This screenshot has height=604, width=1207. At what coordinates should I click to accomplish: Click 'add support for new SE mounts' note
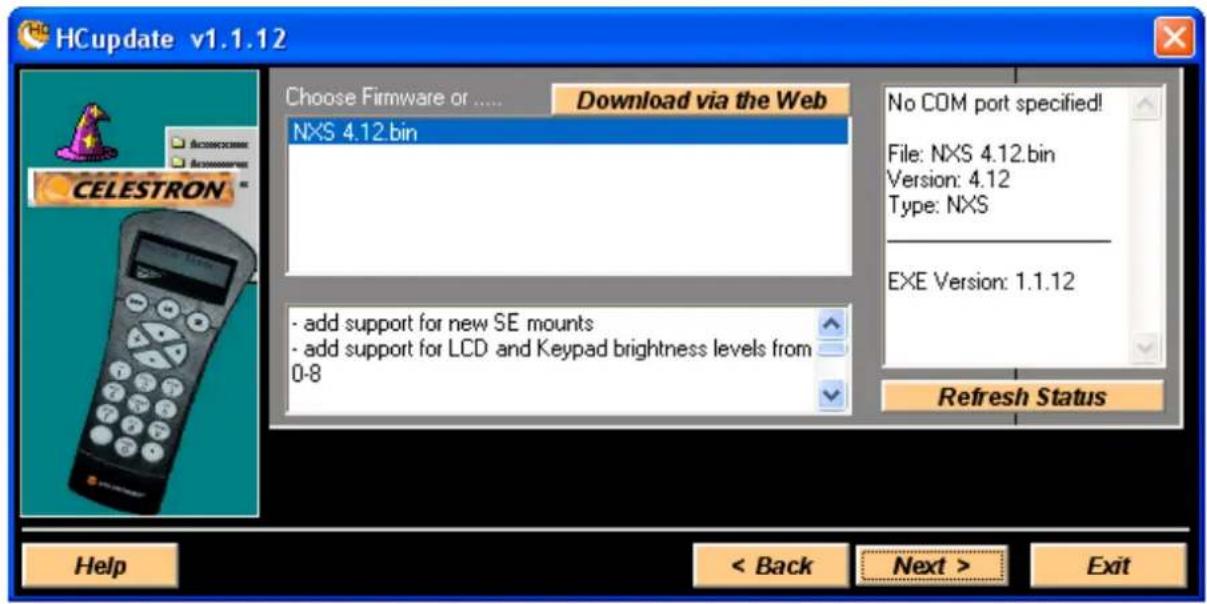click(x=443, y=324)
